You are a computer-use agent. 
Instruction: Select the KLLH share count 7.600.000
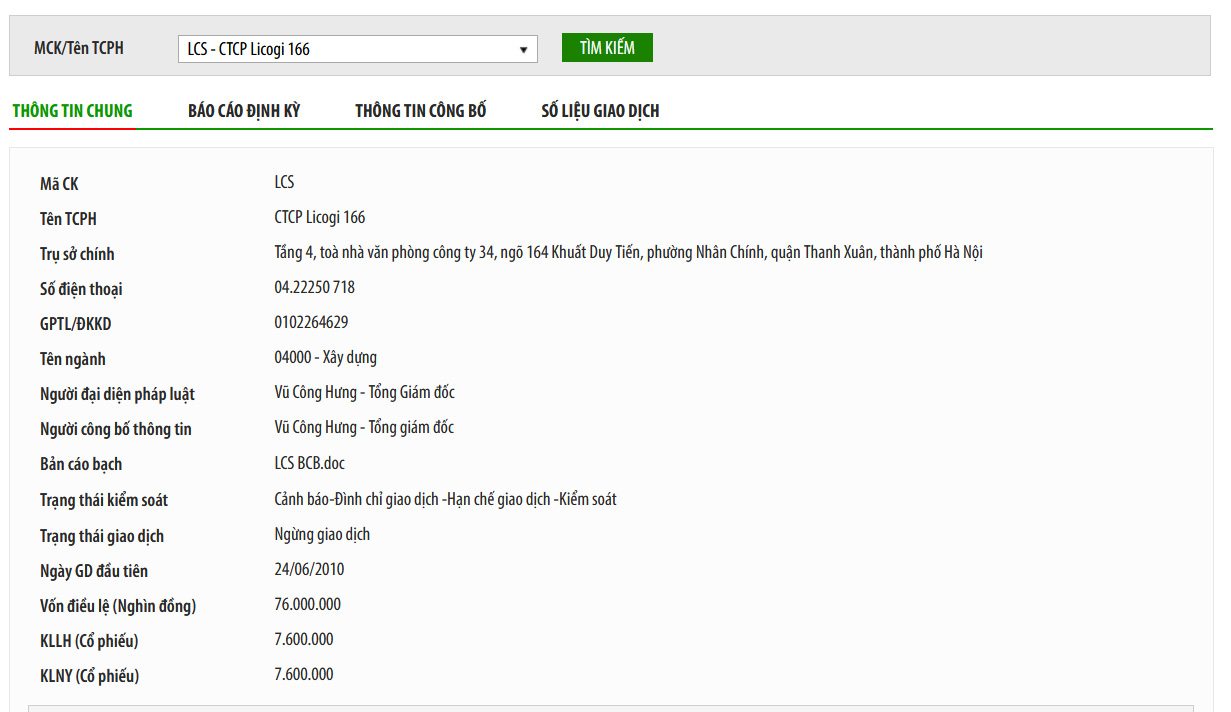click(x=304, y=639)
